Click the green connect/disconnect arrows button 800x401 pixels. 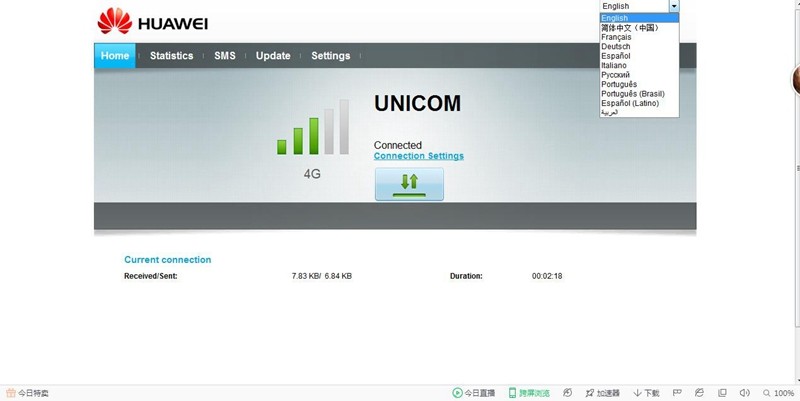409,184
